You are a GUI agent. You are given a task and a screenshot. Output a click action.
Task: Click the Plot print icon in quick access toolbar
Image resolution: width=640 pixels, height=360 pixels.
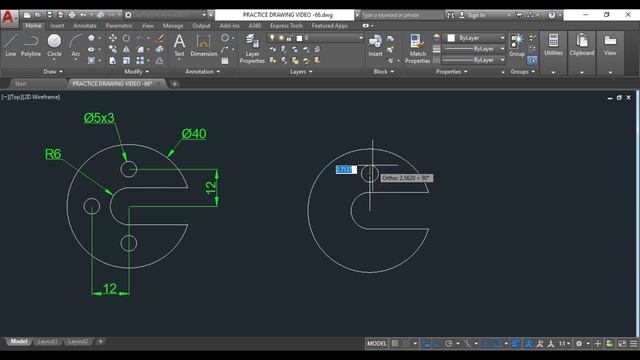coord(72,15)
